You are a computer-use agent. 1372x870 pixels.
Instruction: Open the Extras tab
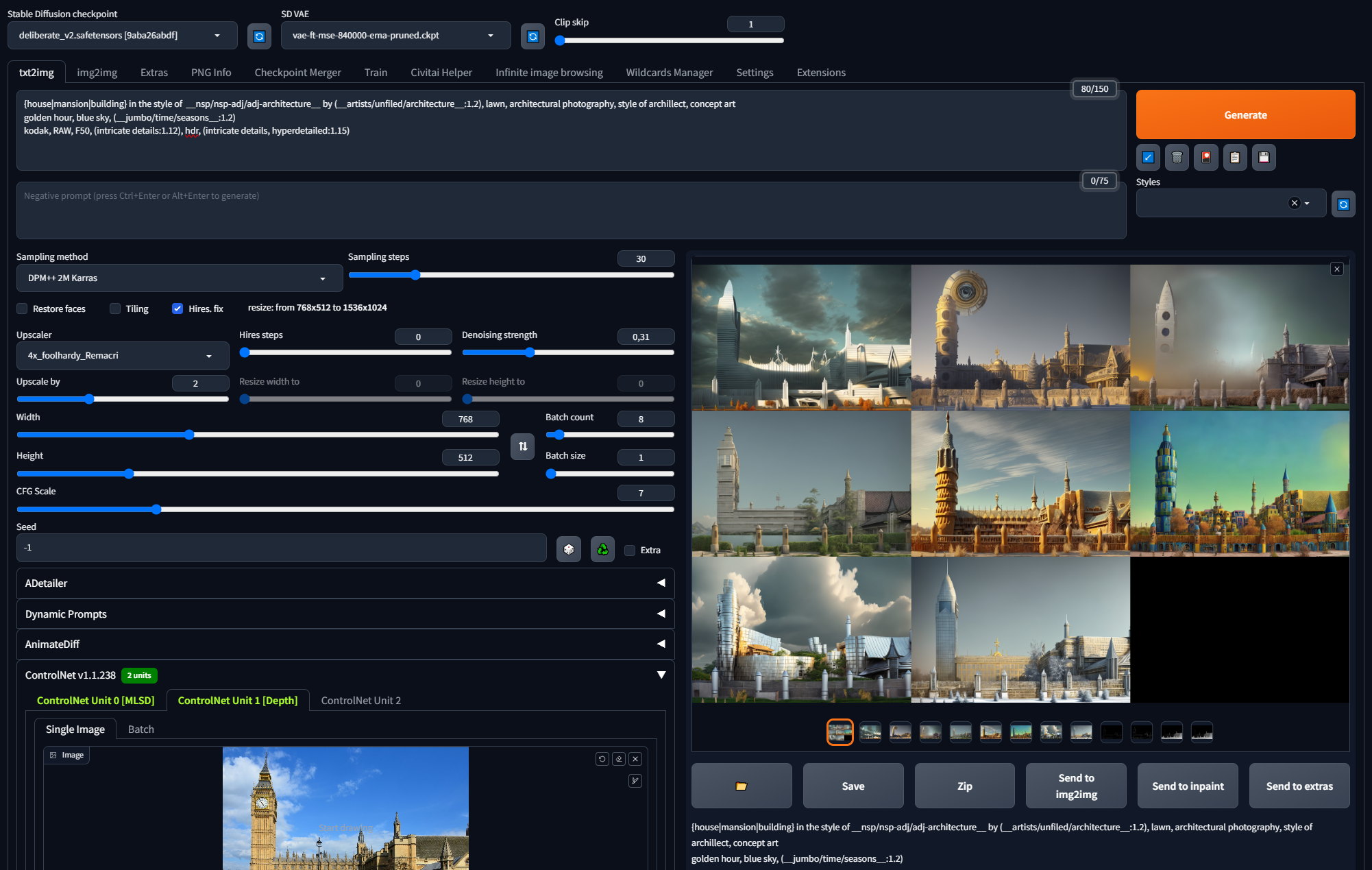click(x=154, y=72)
